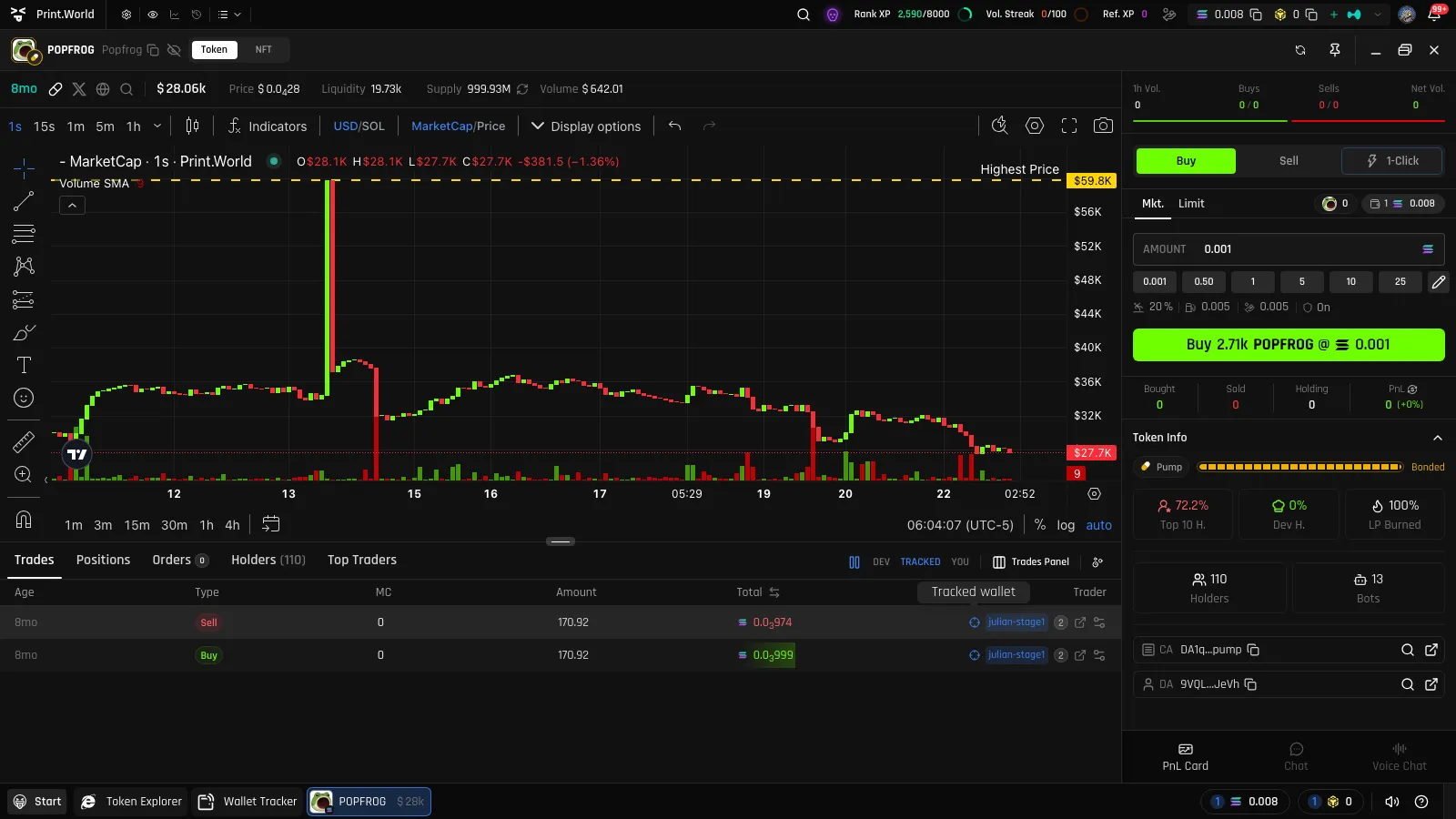1456x819 pixels.
Task: Set buy amount preset to 25
Action: (1400, 282)
